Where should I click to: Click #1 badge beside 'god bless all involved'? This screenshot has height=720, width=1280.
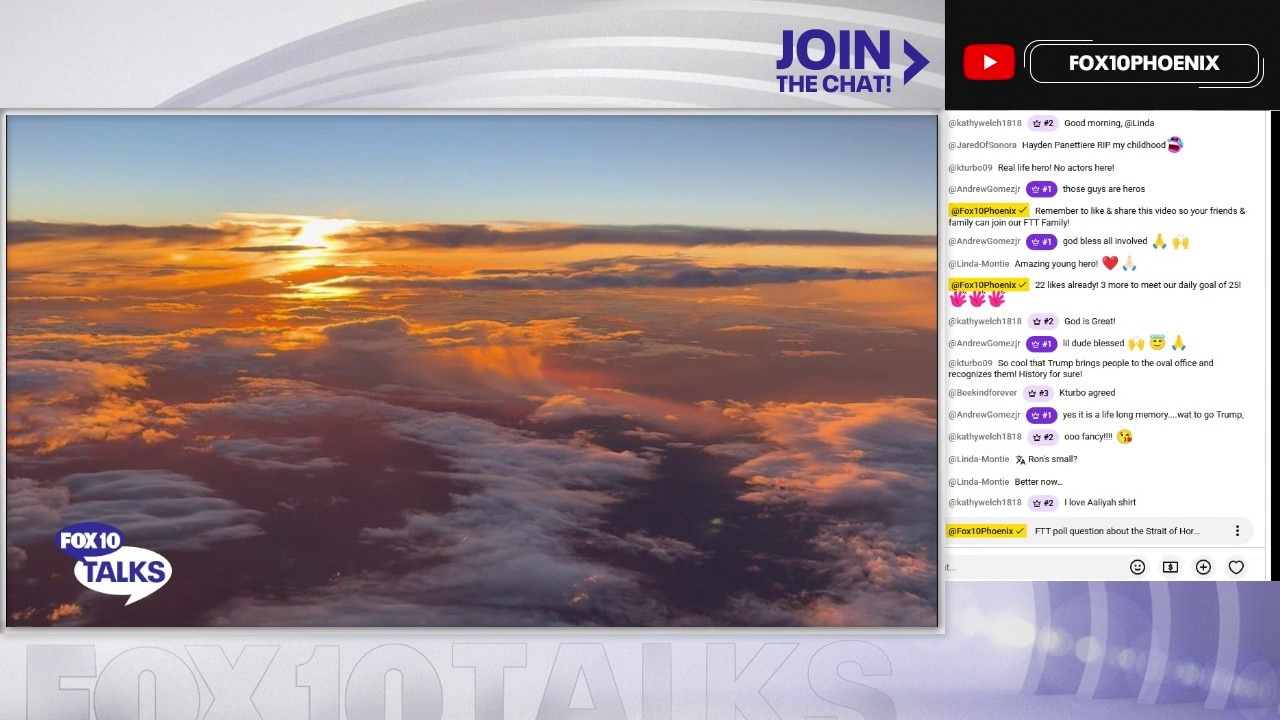pos(1041,241)
